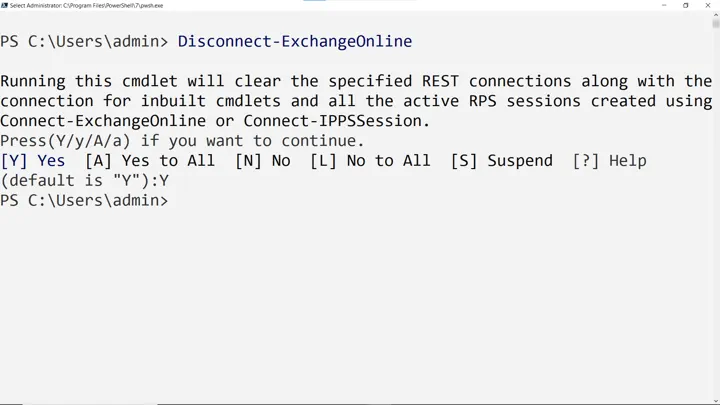Screen dimensions: 720x405
Task: Click the scrollbar up arrow
Action: (x=716, y=15)
